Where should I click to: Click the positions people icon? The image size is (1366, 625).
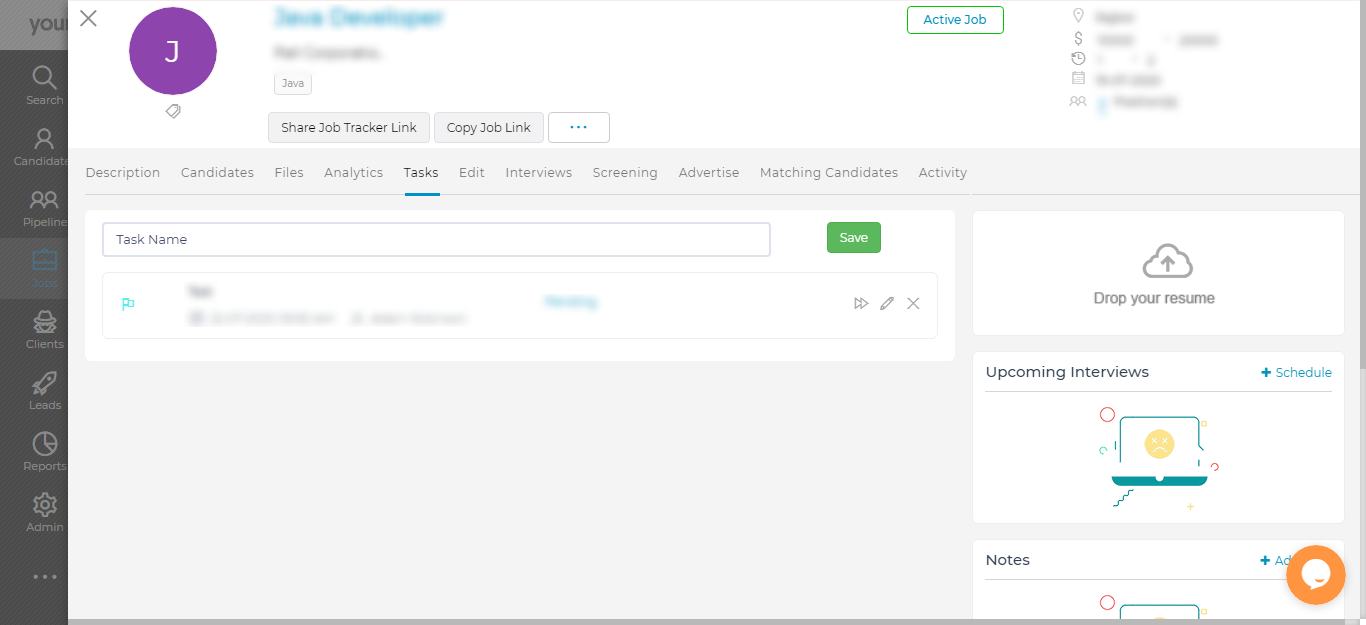click(1078, 101)
